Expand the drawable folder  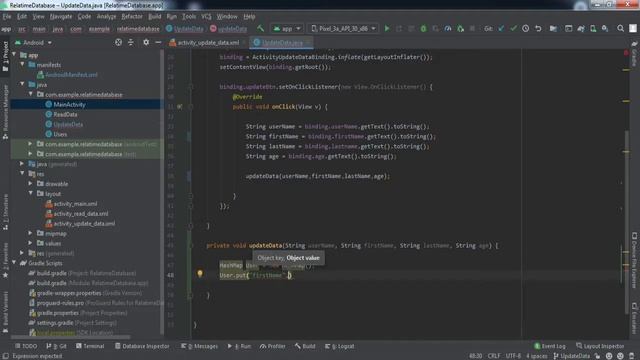[x=30, y=183]
